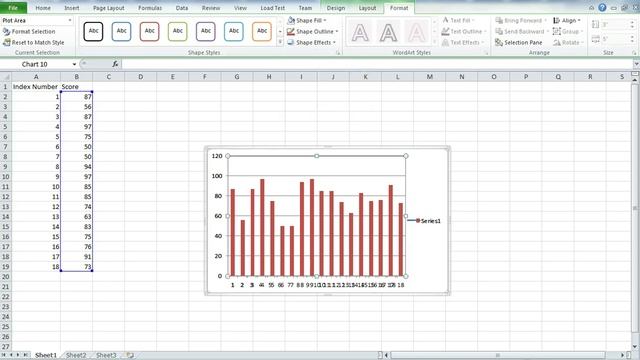Click the Insert Function fx icon
The height and width of the screenshot is (360, 640).
pos(116,64)
